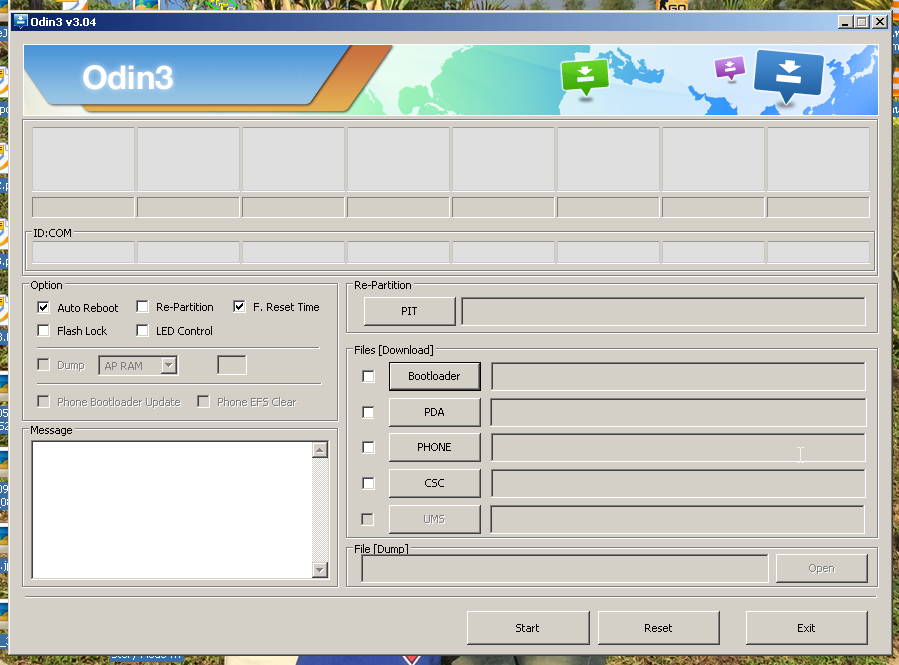Click the Odin3 title bar app icon
Screen dimensions: 899x665
pyautogui.click(x=21, y=22)
